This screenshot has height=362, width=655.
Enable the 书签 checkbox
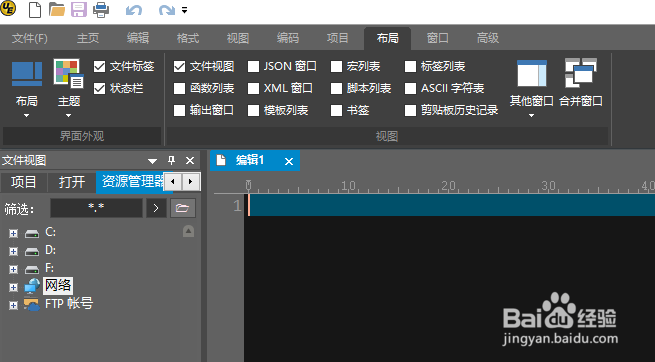pos(336,111)
